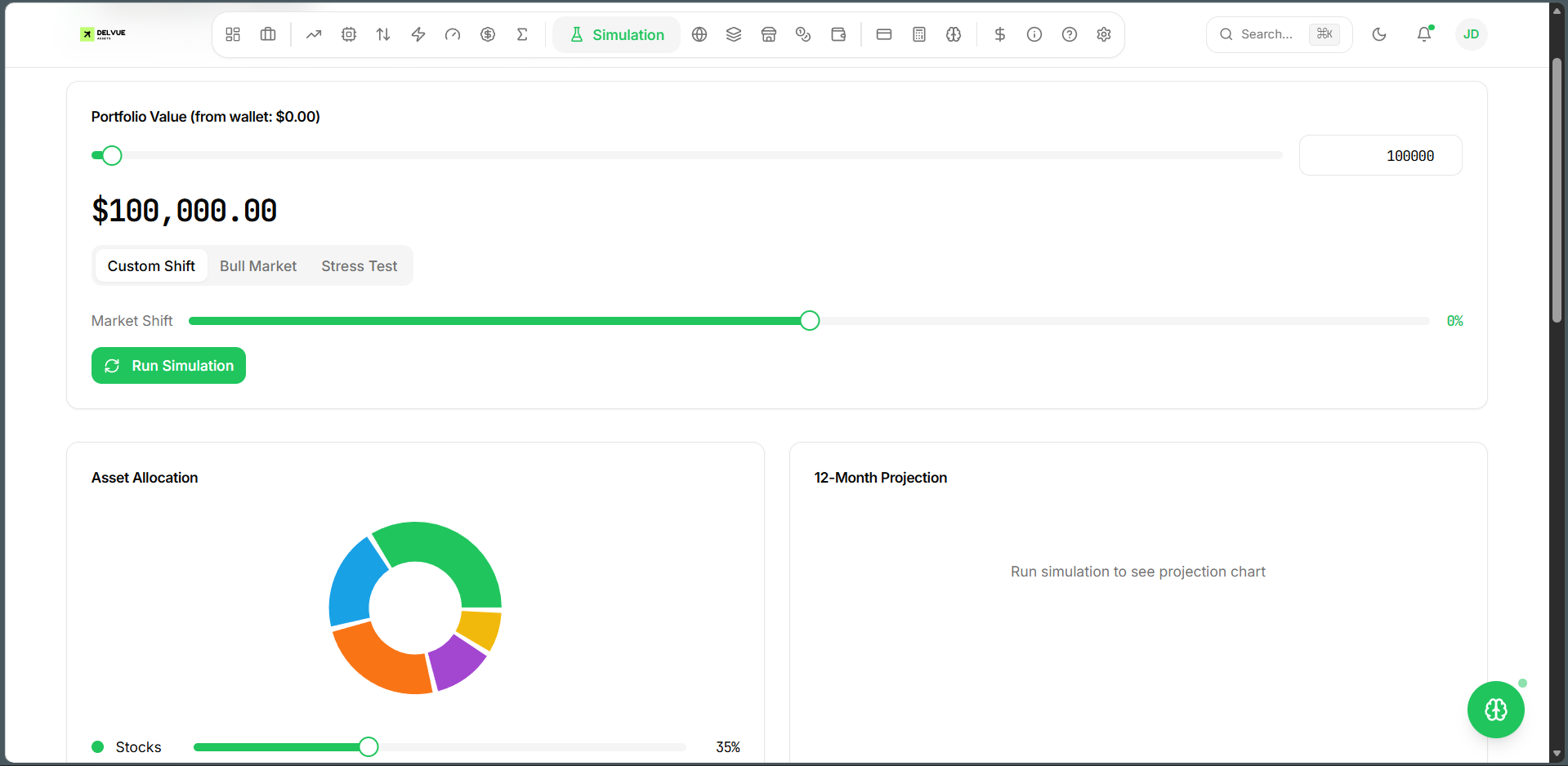Click the page vertical scrollbar thumb
Viewport: 1568px width, 766px height.
coord(1557,189)
